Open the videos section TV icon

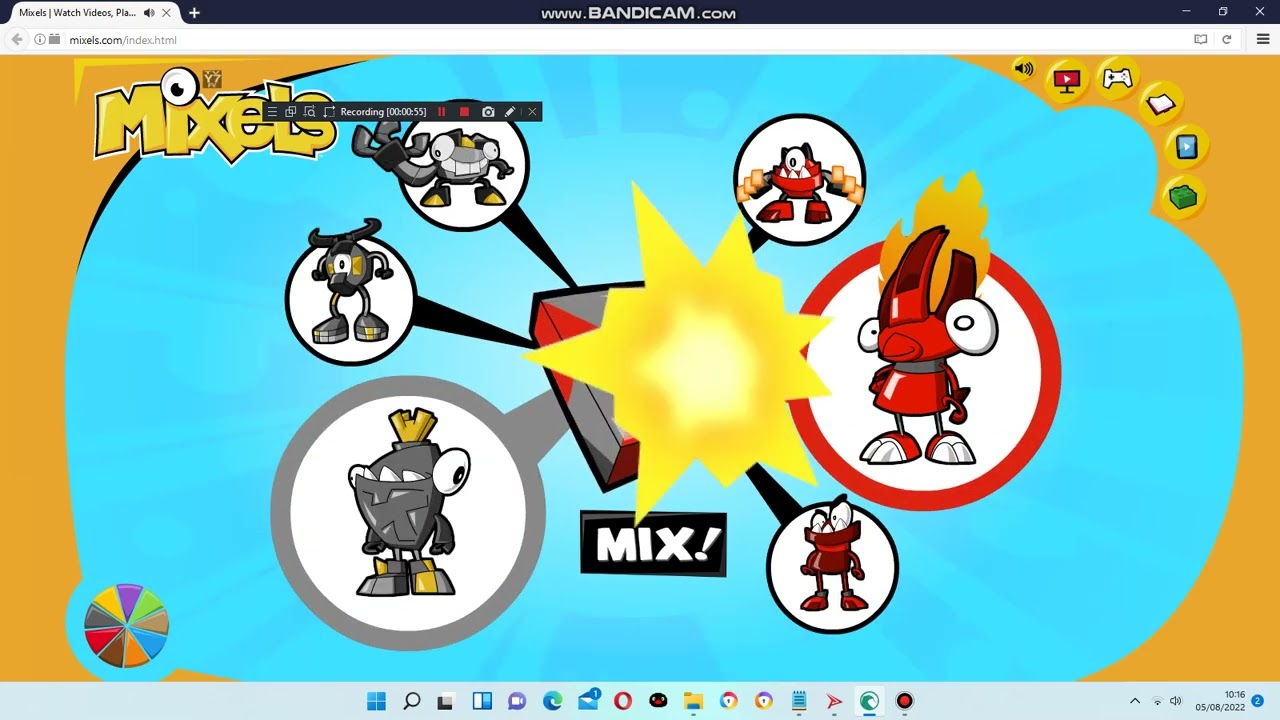click(1067, 81)
